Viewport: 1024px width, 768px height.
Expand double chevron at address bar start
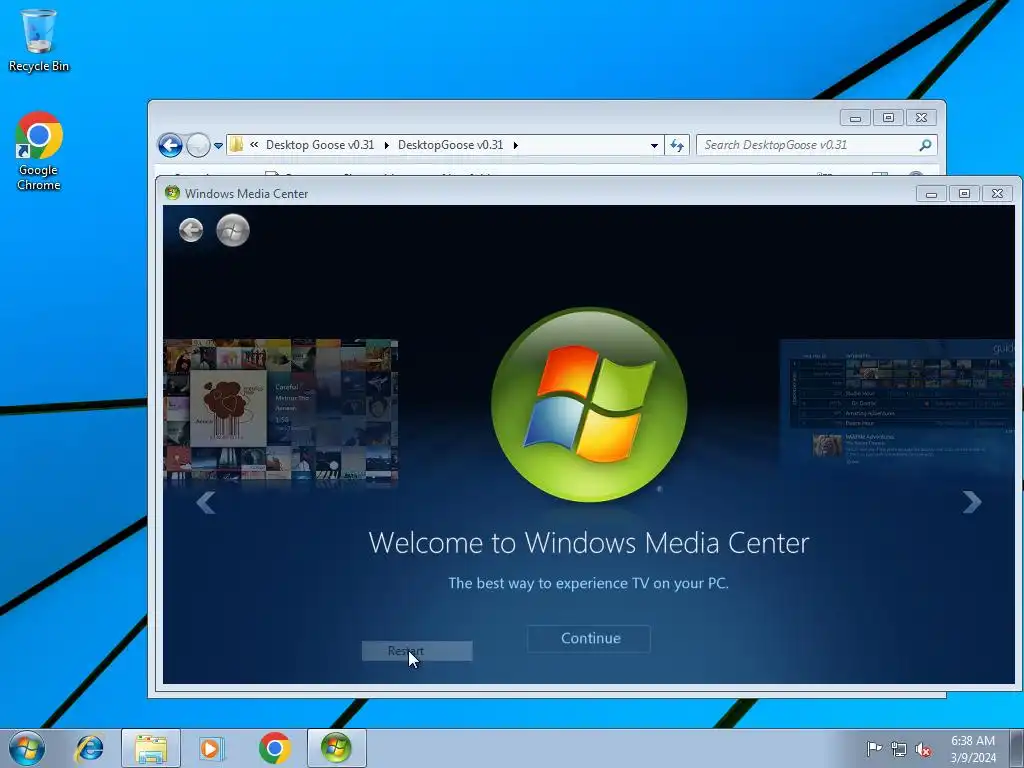[254, 145]
